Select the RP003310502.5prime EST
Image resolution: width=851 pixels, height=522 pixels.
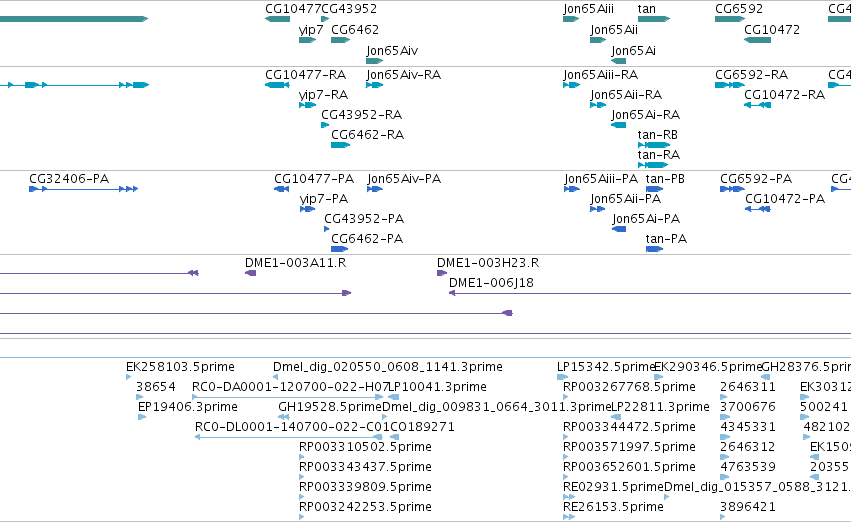(x=302, y=457)
